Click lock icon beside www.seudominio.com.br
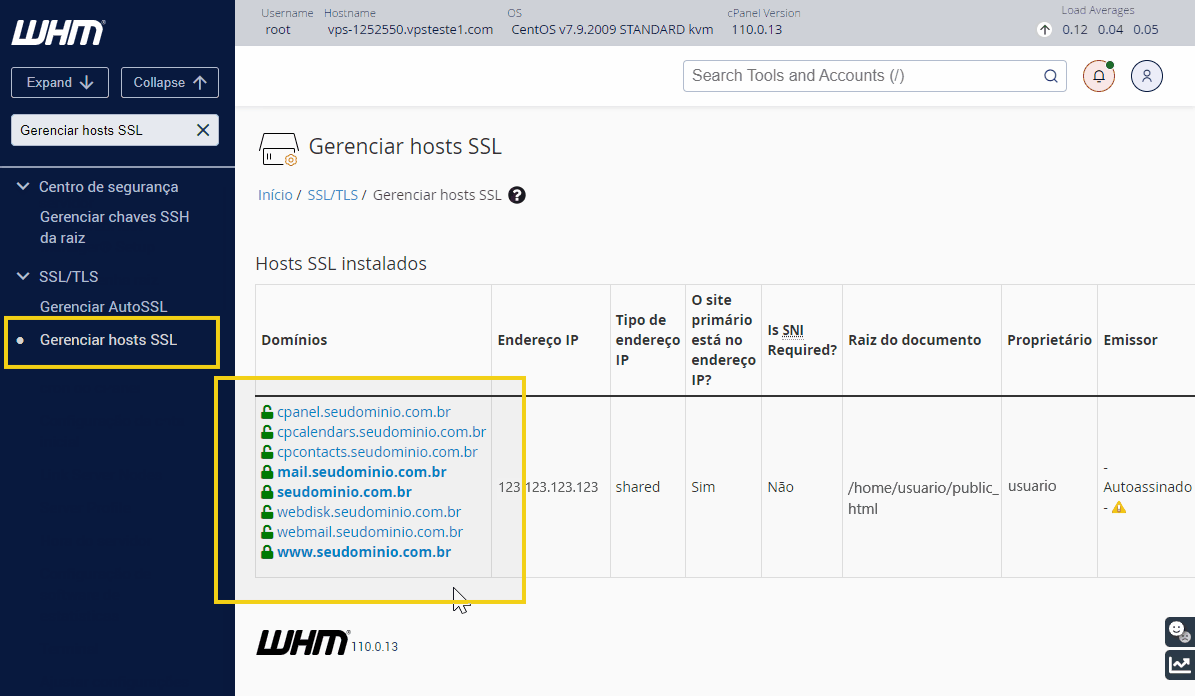Image resolution: width=1195 pixels, height=696 pixels. [267, 553]
